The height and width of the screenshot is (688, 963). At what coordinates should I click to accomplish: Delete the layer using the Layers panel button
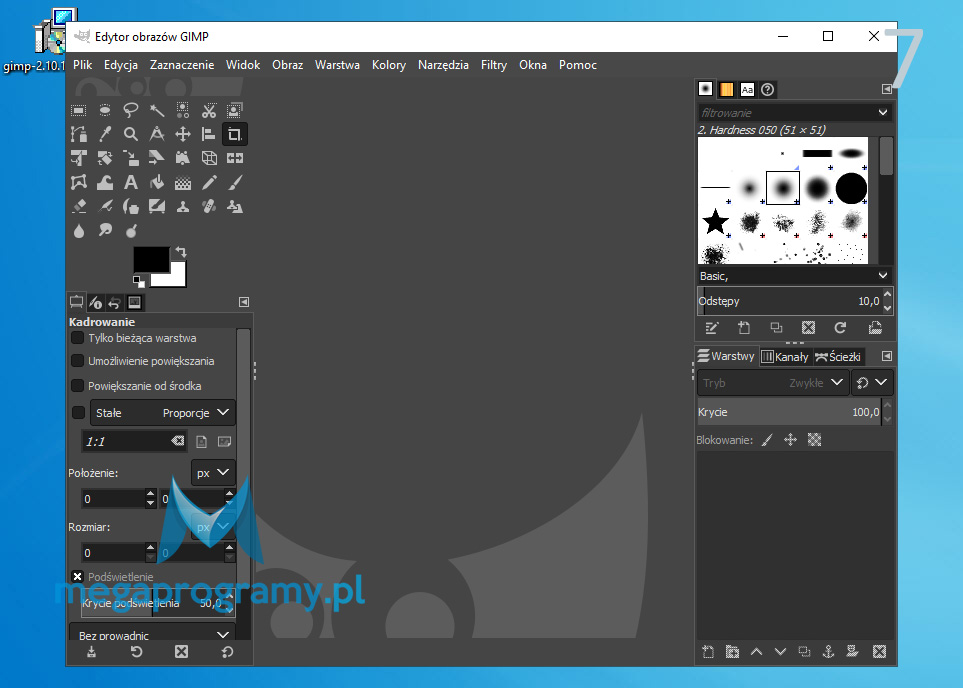(879, 652)
